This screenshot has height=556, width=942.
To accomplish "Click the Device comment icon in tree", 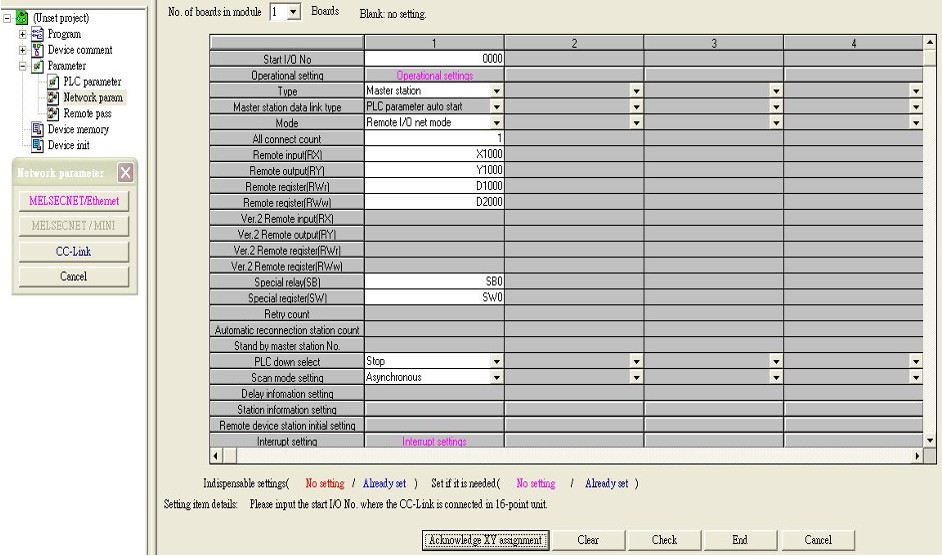I will click(x=37, y=49).
